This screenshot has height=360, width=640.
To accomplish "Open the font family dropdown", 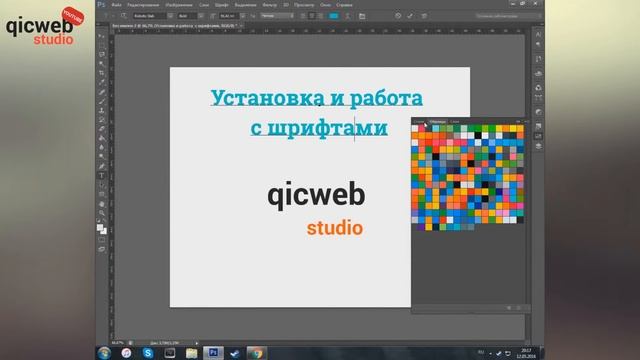I will (x=170, y=16).
